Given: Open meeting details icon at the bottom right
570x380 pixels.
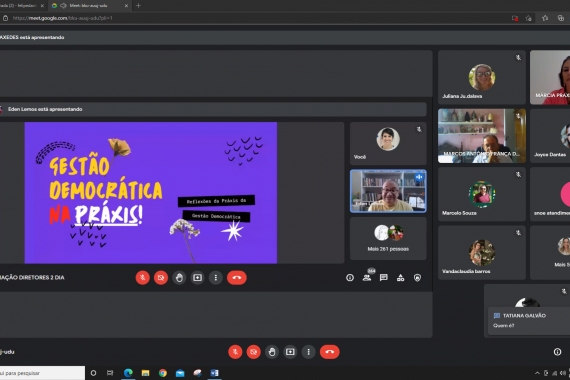Looking at the screenshot, I should click(x=557, y=352).
